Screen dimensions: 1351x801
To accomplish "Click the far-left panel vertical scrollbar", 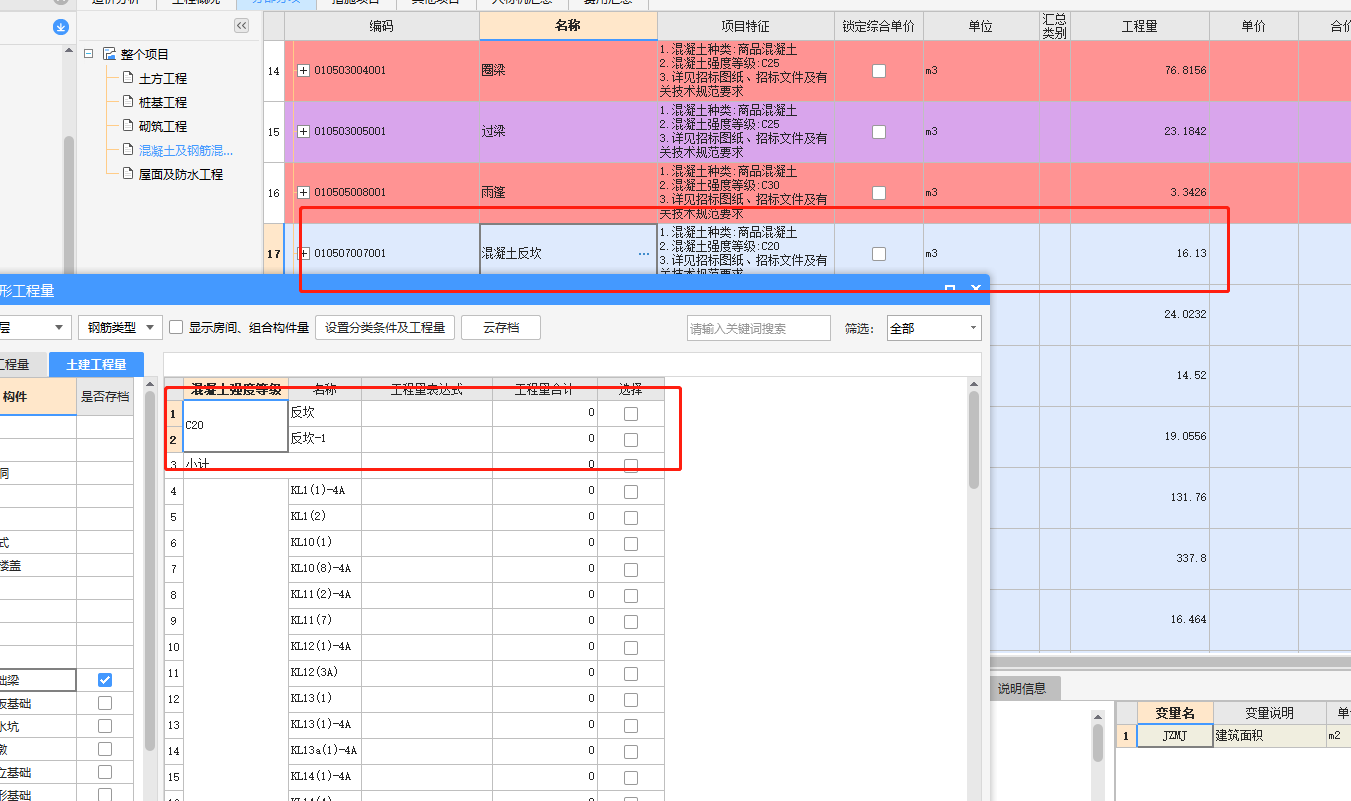I will click(69, 205).
